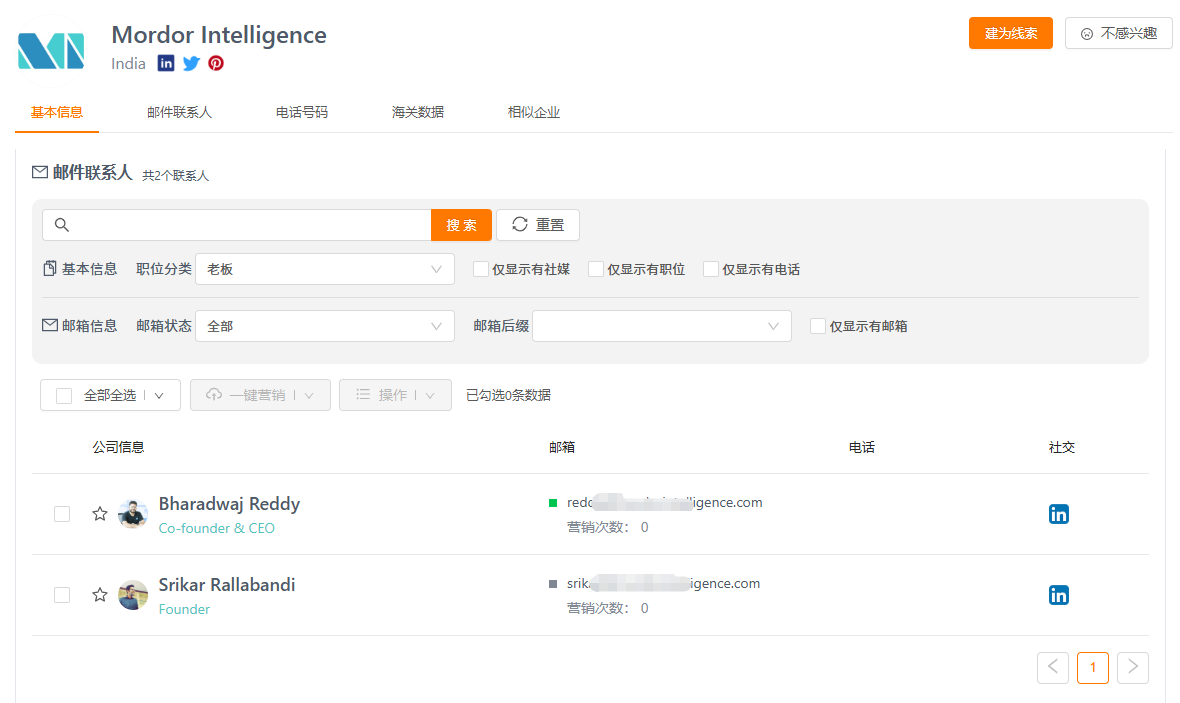This screenshot has height=703, width=1180.
Task: Click the 重置 reset button
Action: [x=538, y=225]
